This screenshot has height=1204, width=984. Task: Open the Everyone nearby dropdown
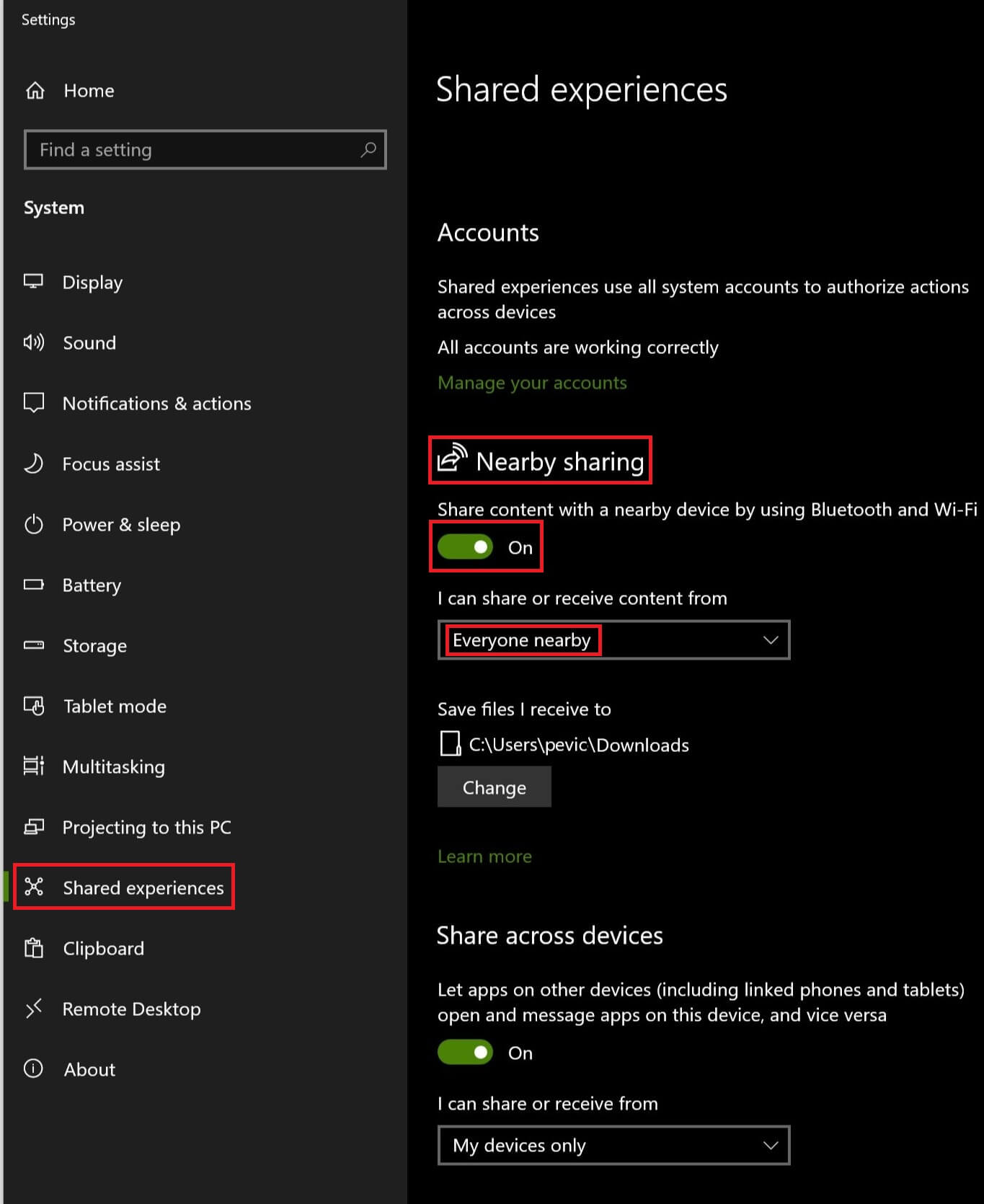613,640
